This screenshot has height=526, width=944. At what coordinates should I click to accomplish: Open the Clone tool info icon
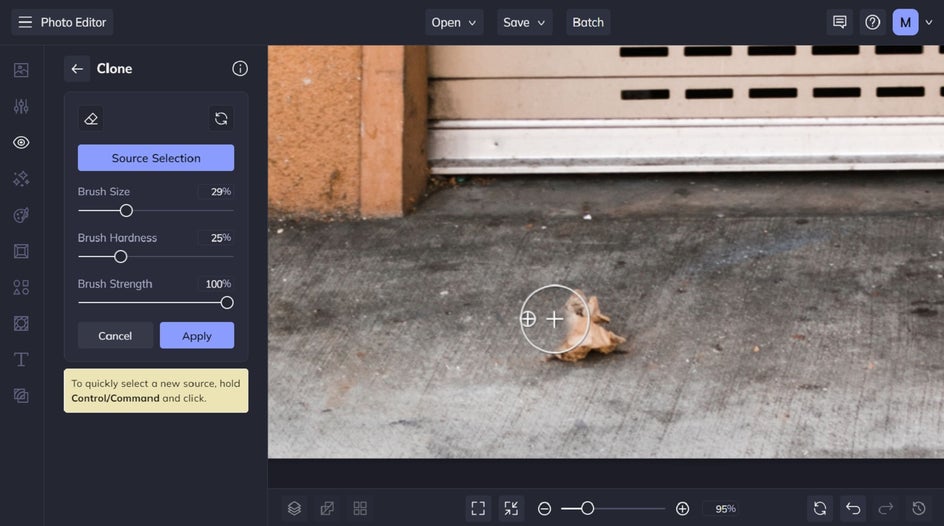[x=240, y=69]
